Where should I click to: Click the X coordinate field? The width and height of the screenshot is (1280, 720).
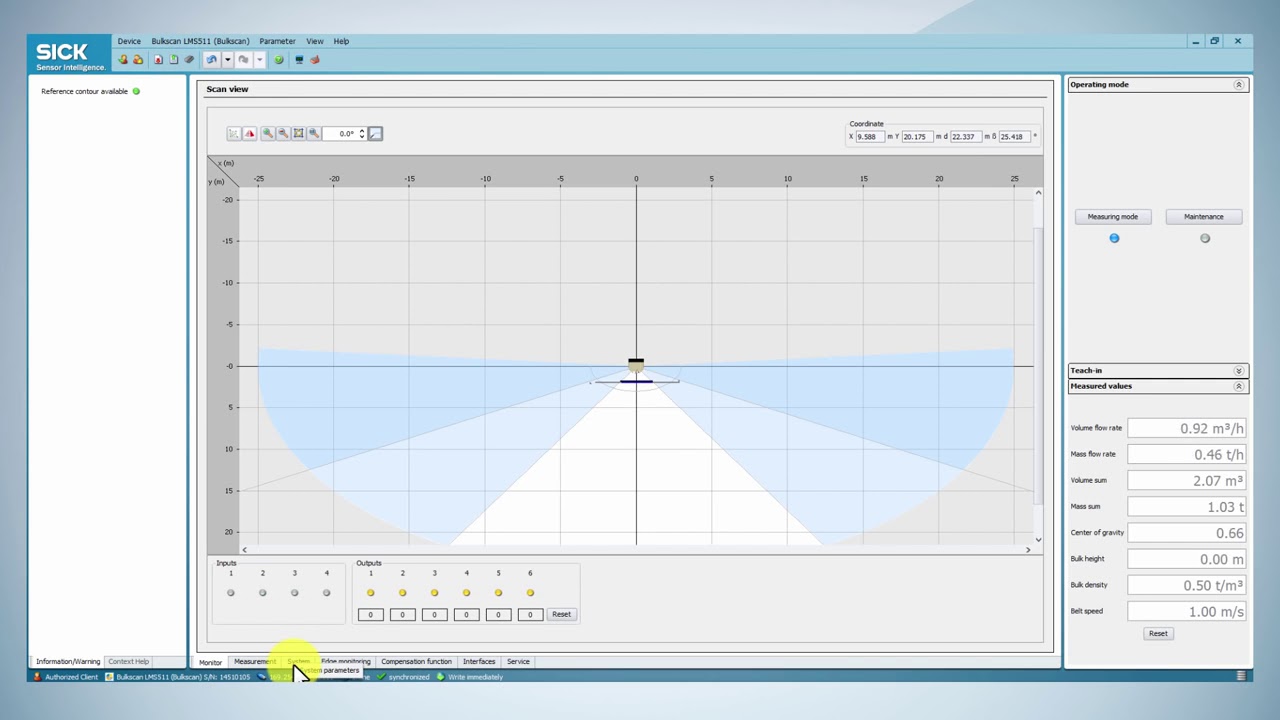coord(870,136)
